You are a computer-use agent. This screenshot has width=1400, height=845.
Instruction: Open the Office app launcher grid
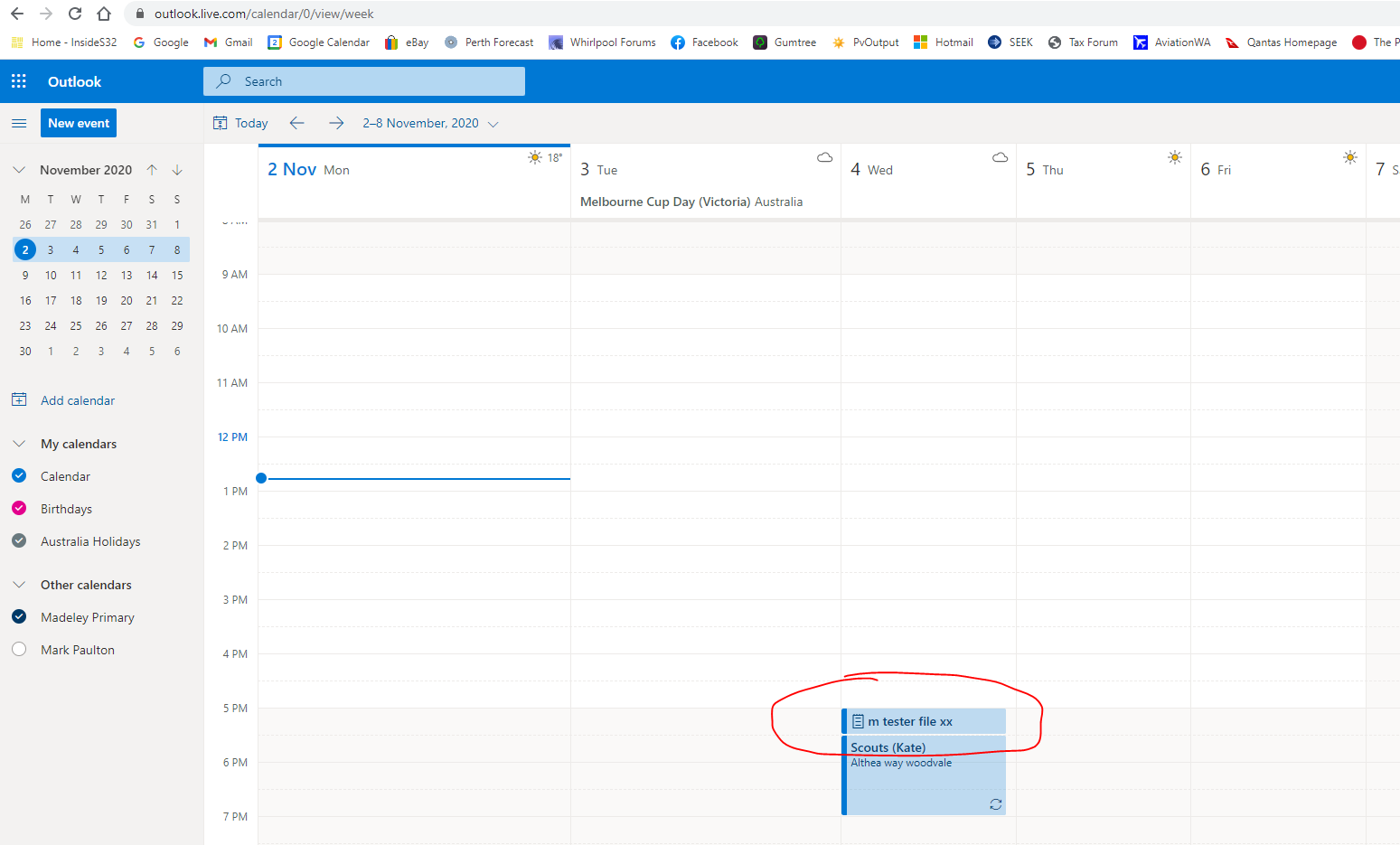pos(18,81)
